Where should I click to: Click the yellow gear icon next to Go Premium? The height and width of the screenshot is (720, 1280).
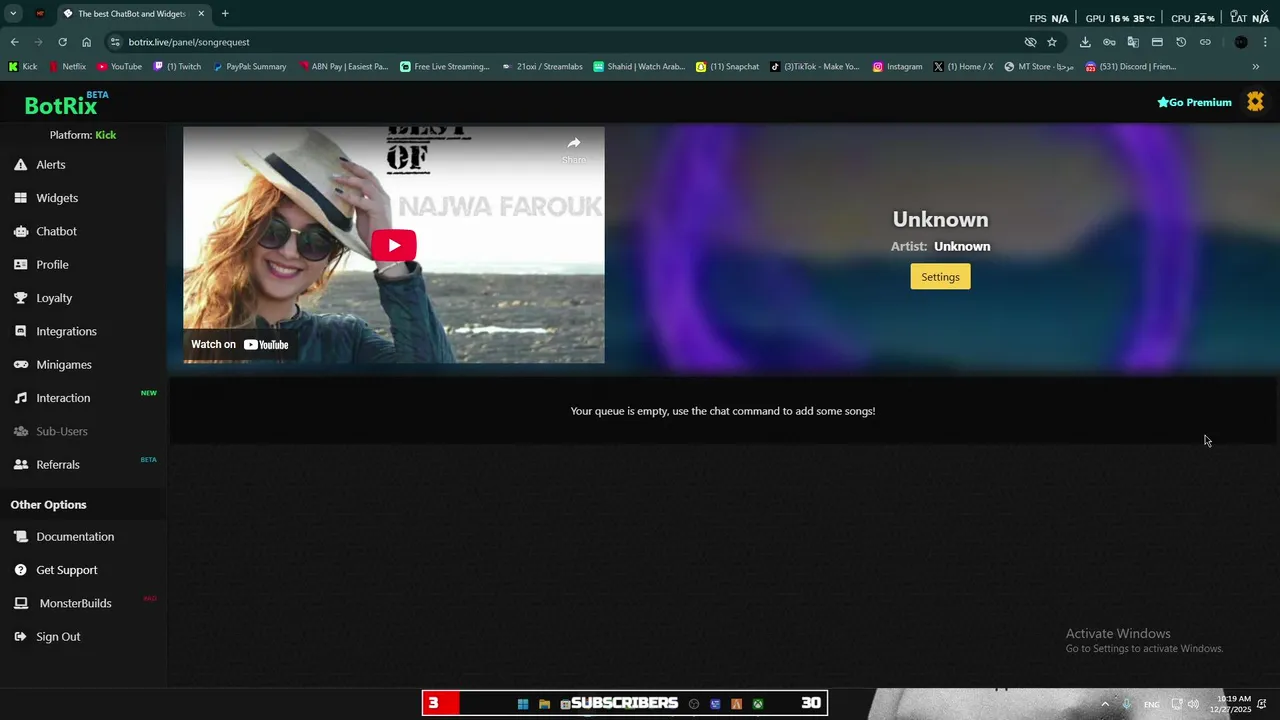pyautogui.click(x=1255, y=102)
